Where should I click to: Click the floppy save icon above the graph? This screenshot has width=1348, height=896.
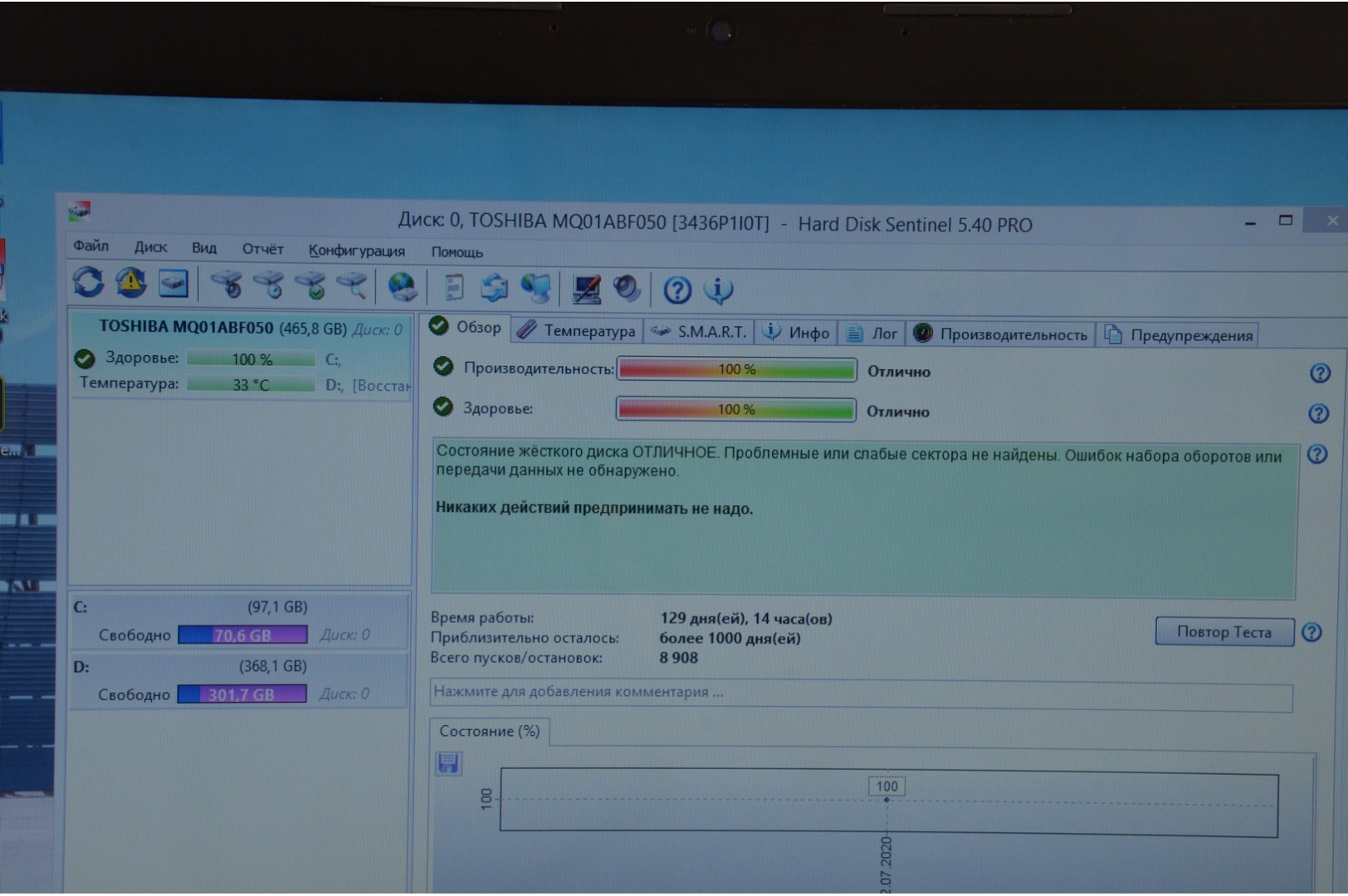pyautogui.click(x=448, y=763)
